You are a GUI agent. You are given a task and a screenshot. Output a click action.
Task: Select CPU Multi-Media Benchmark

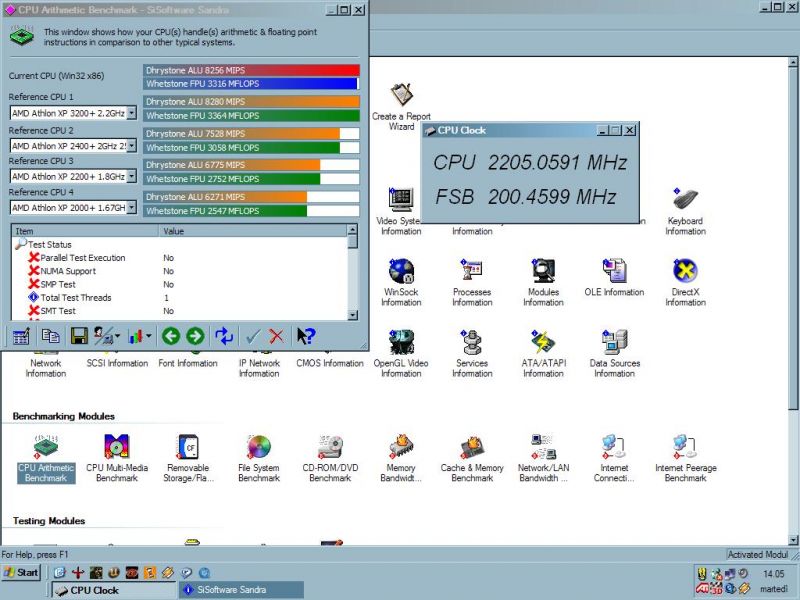point(117,458)
